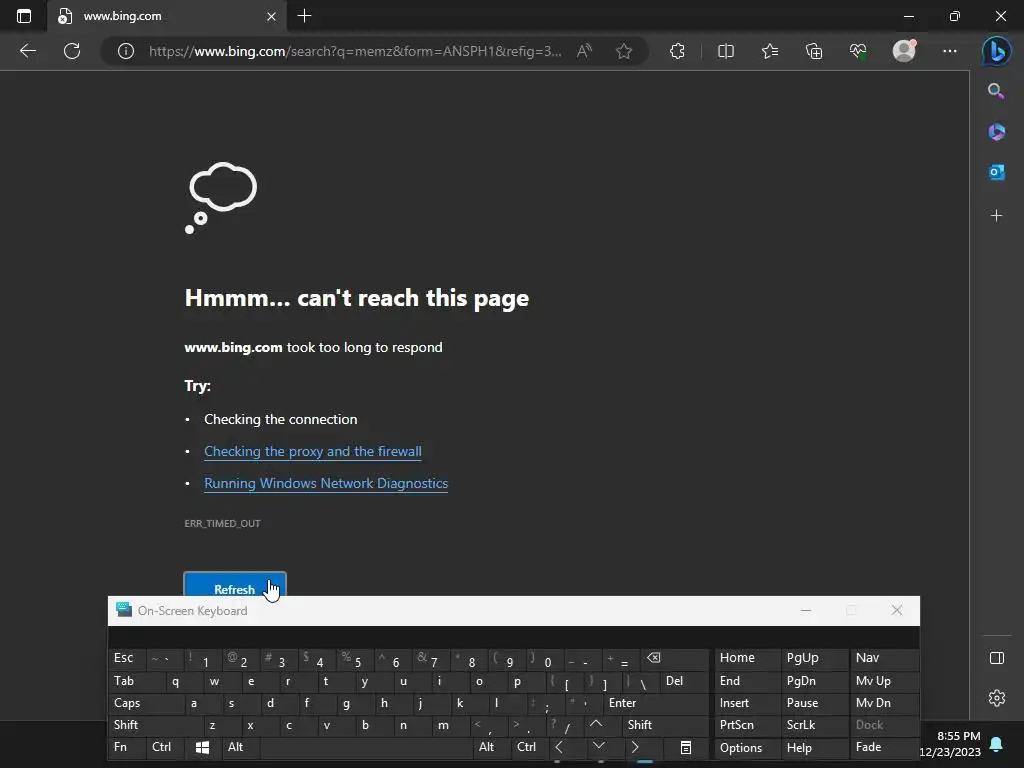Close the www.bing.com tab
The image size is (1024, 768).
(271, 16)
